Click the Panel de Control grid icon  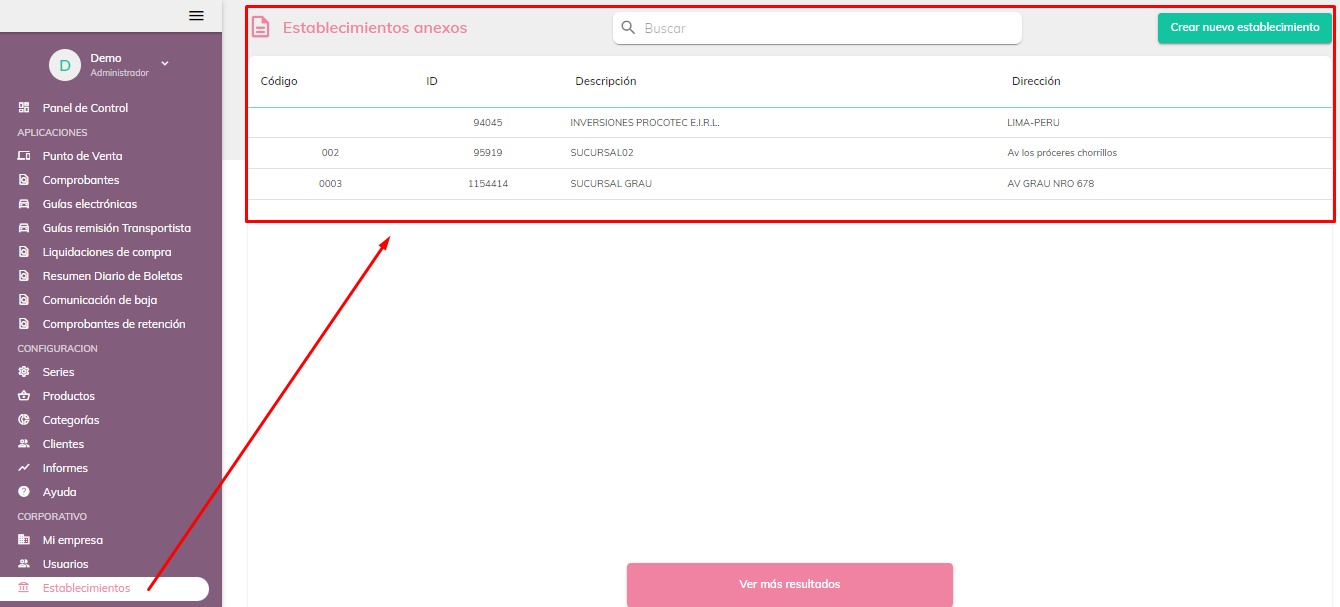tap(24, 108)
